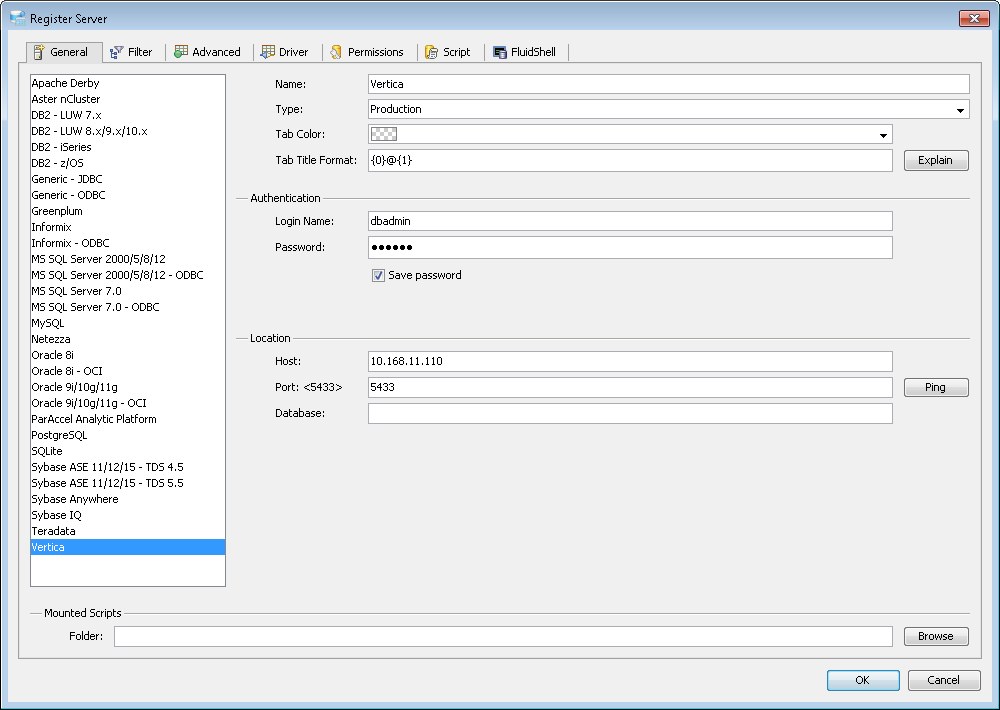
Task: Open the Advanced tab
Action: click(x=208, y=52)
